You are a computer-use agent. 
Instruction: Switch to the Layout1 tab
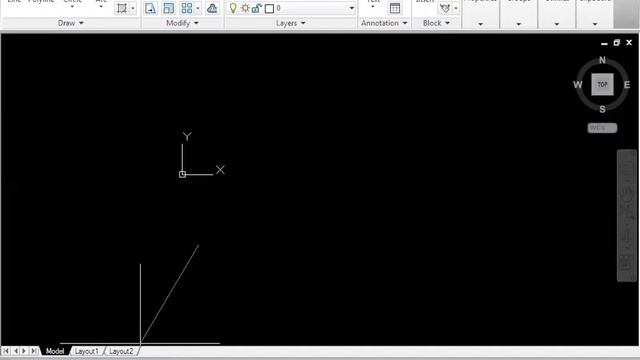tap(87, 351)
